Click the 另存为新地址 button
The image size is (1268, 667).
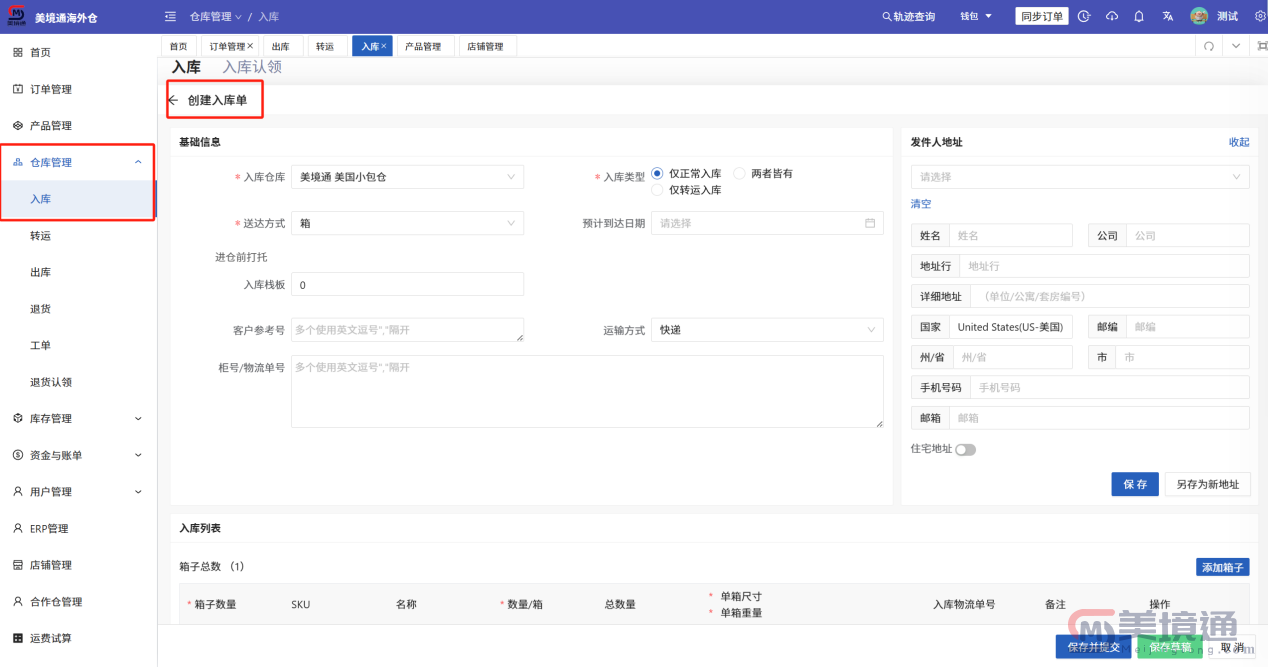pyautogui.click(x=1207, y=484)
